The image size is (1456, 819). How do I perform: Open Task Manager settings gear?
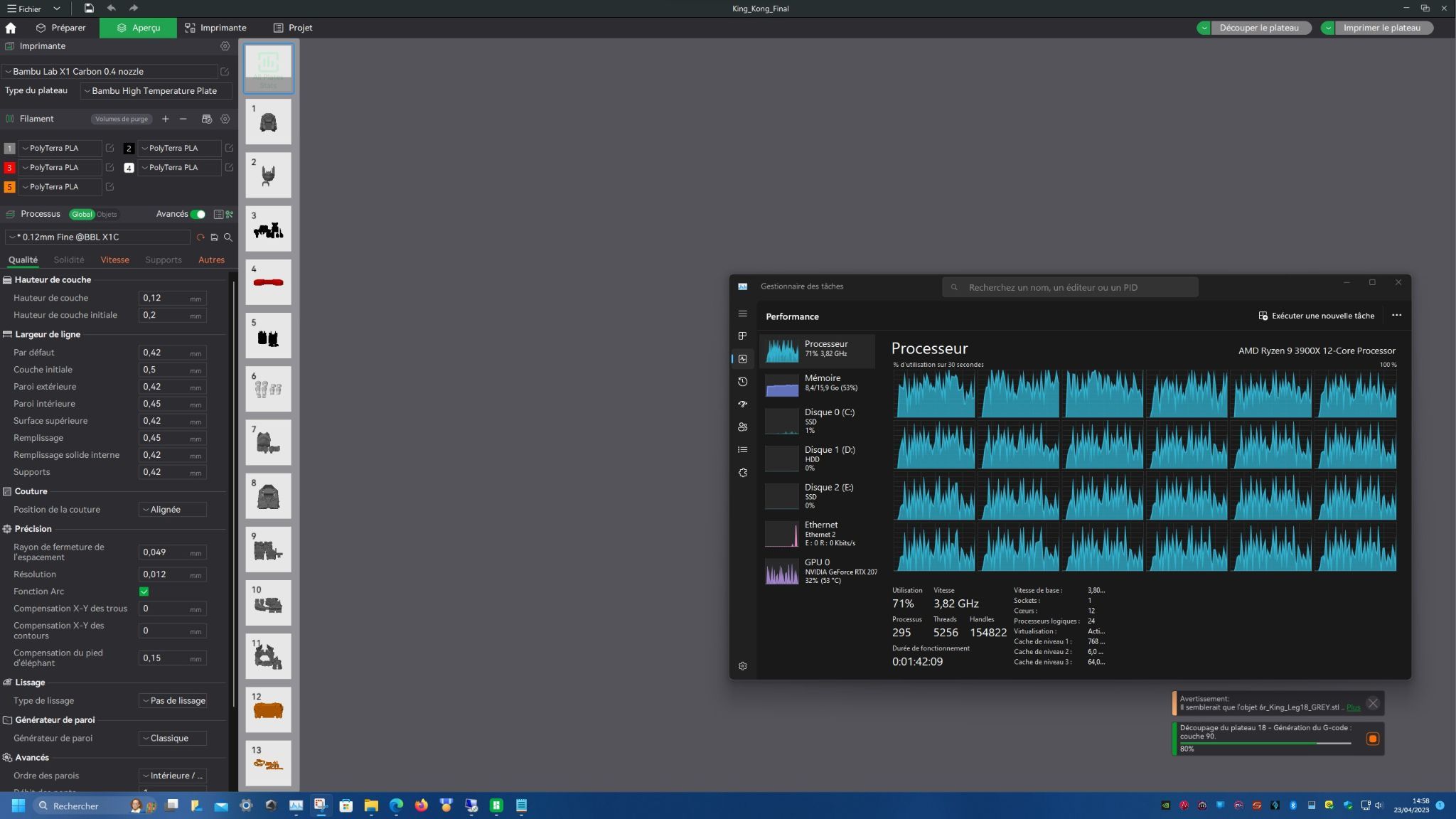(x=743, y=666)
